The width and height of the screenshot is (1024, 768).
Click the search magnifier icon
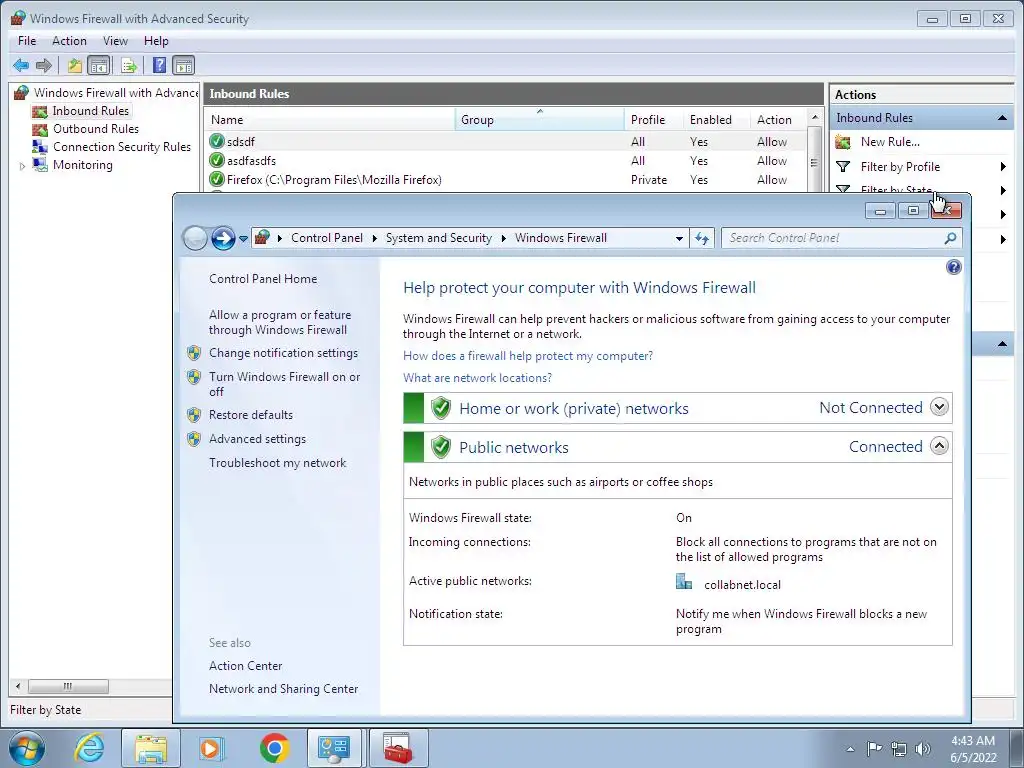tap(950, 238)
